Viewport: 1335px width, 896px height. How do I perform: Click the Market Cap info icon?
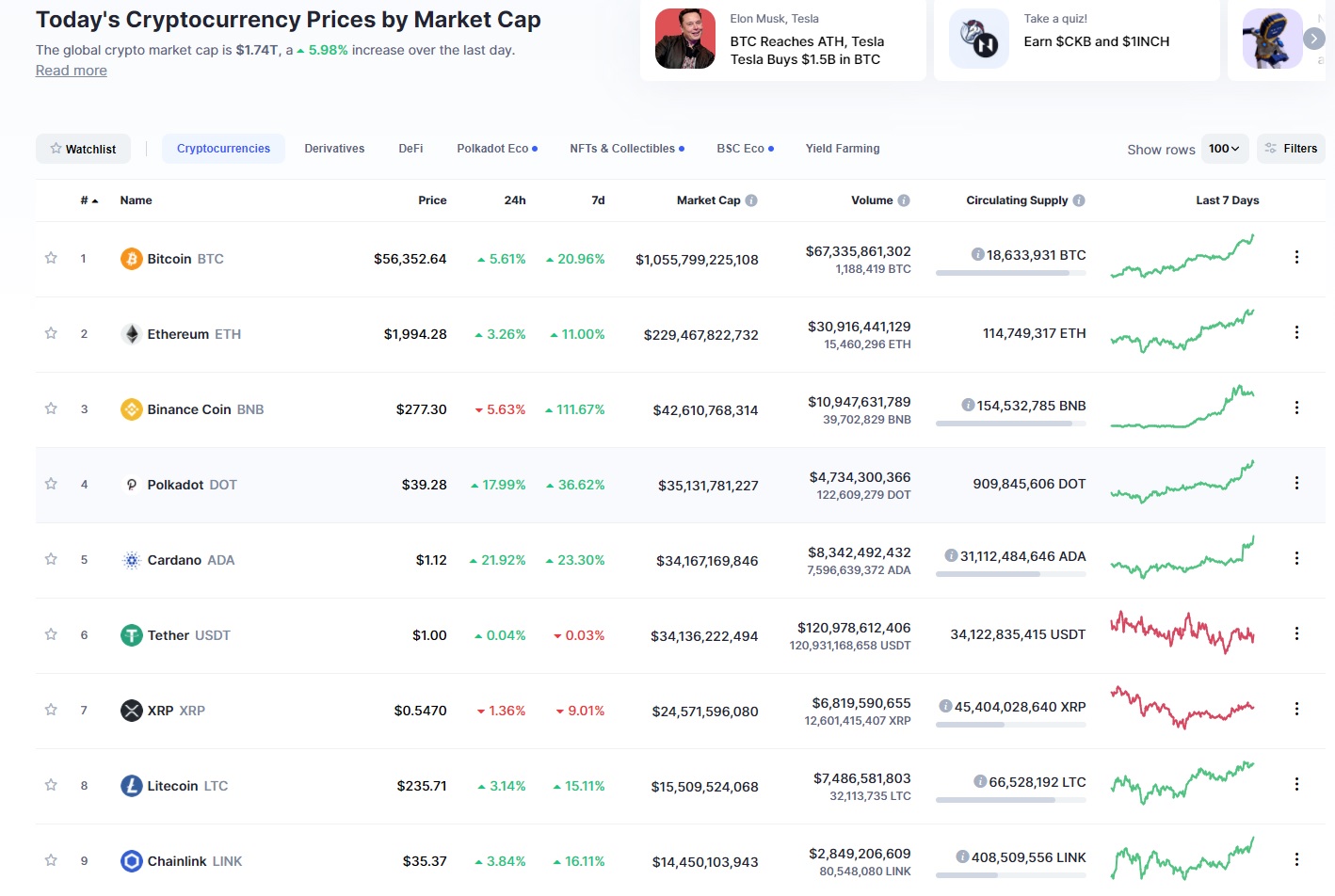[751, 200]
